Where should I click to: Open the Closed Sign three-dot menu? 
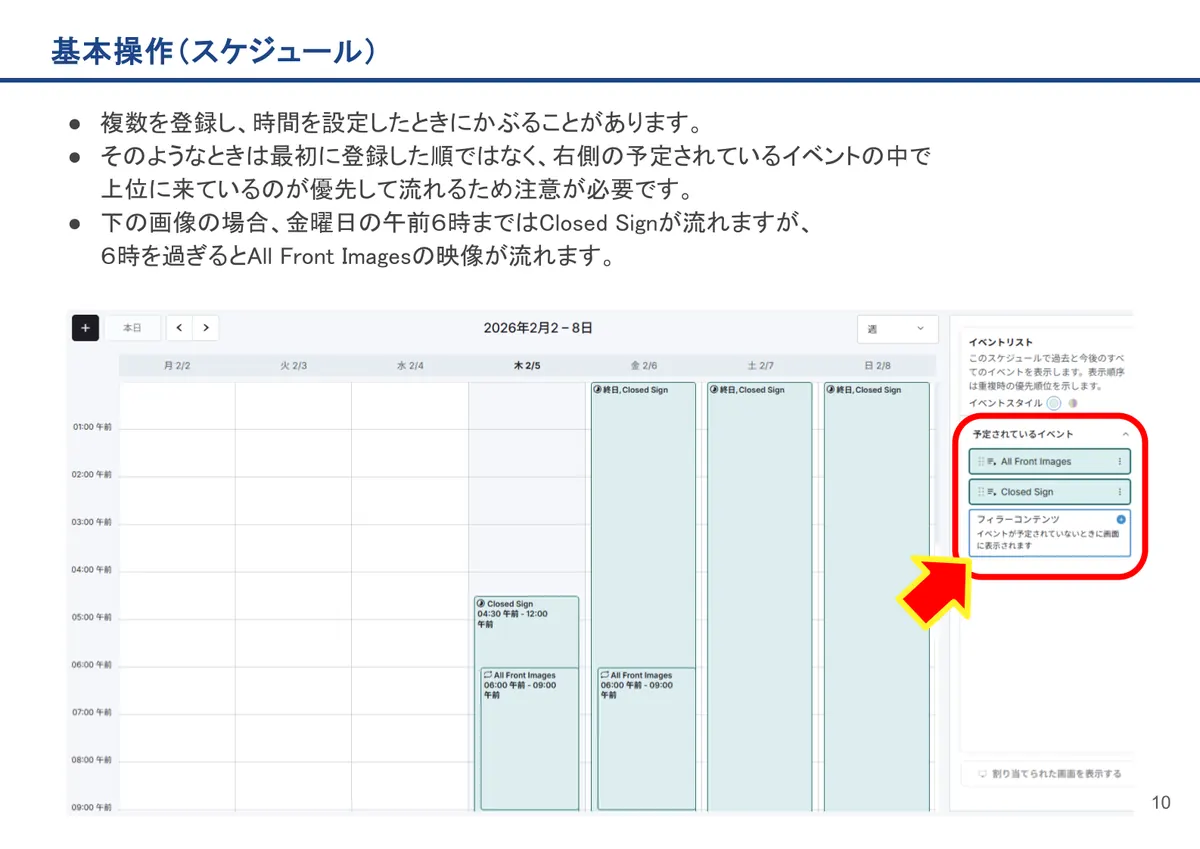1119,492
